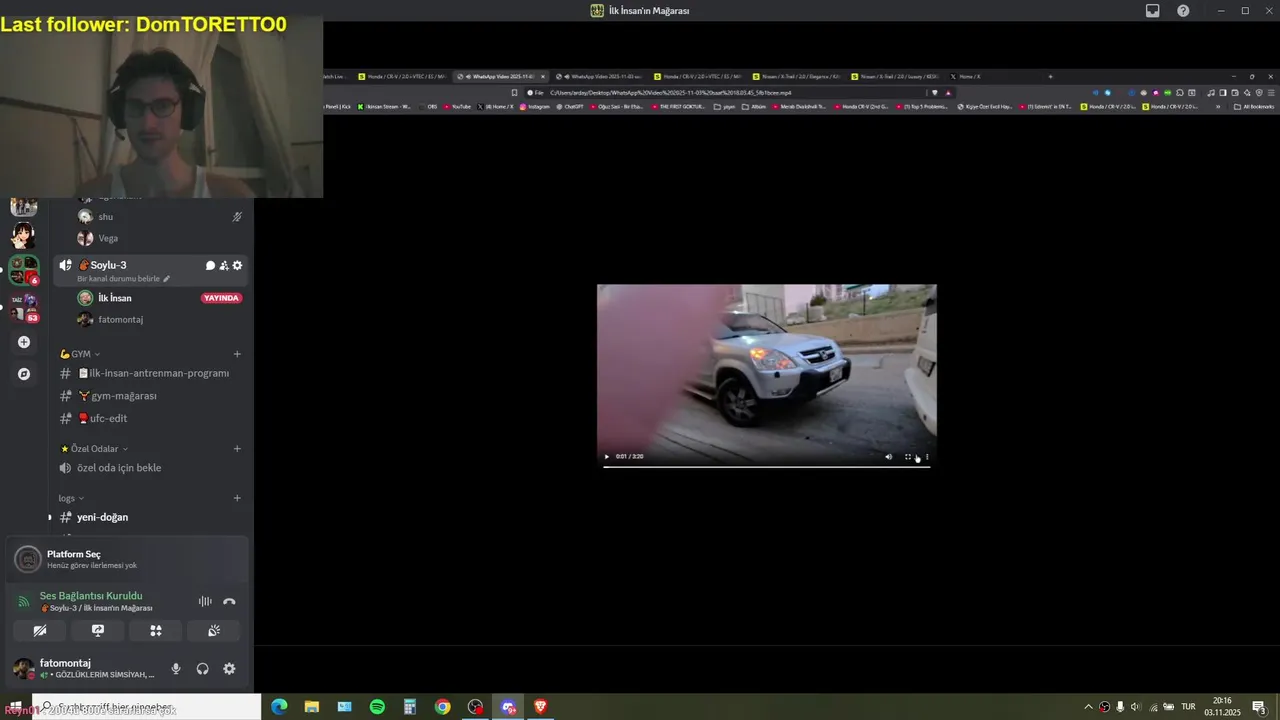Viewport: 1280px width, 720px height.
Task: Show hidden system tray icons chevron
Action: (x=1088, y=707)
